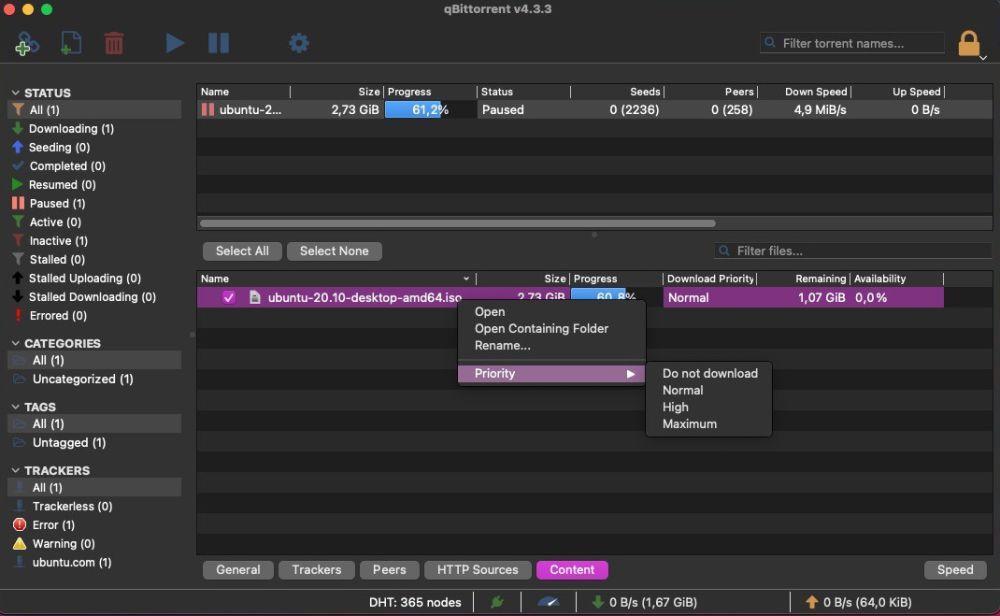Screen dimensions: 1000x616
Task: Choose Open in the context menu
Action: point(490,312)
